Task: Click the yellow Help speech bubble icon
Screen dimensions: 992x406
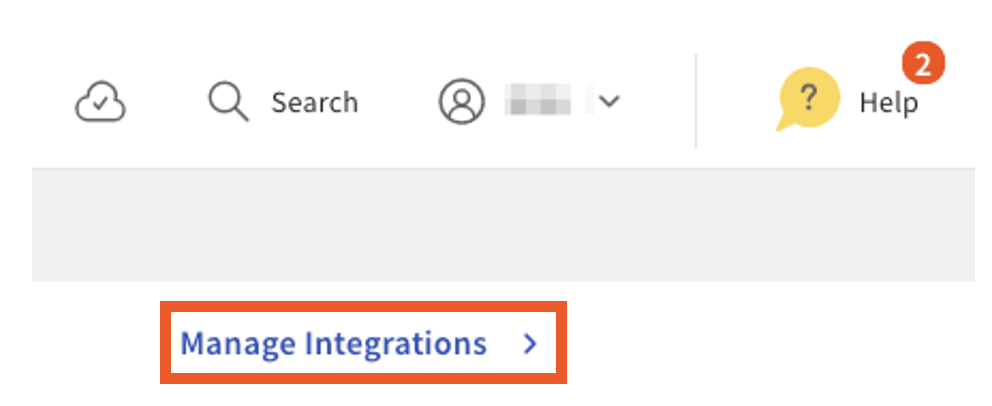Action: [x=808, y=99]
